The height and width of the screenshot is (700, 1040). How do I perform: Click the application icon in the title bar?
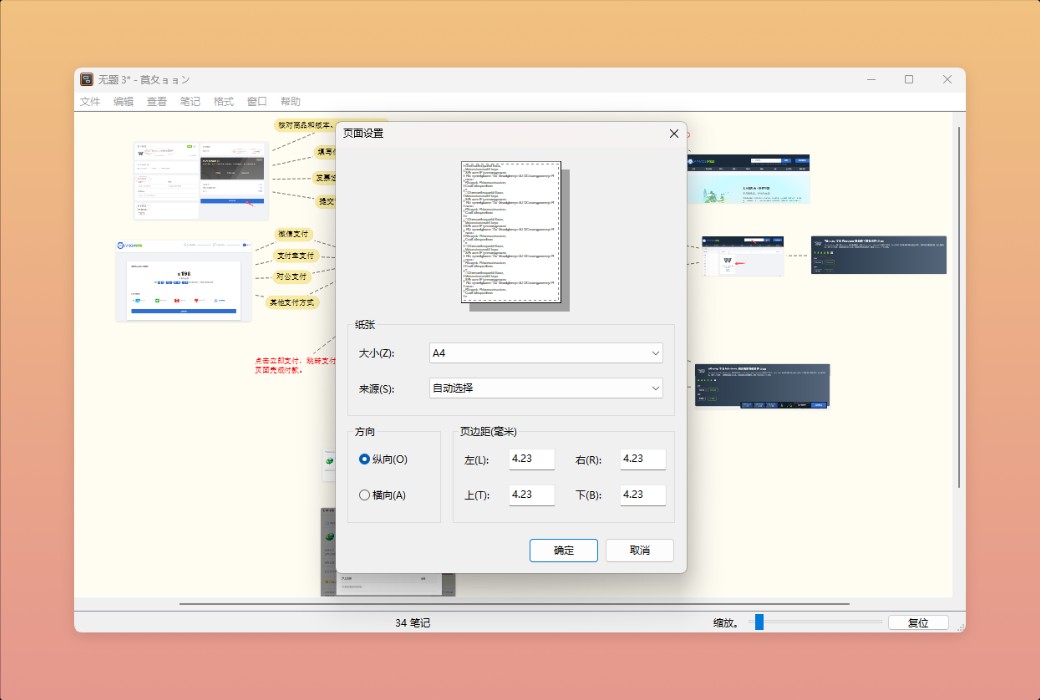click(85, 78)
